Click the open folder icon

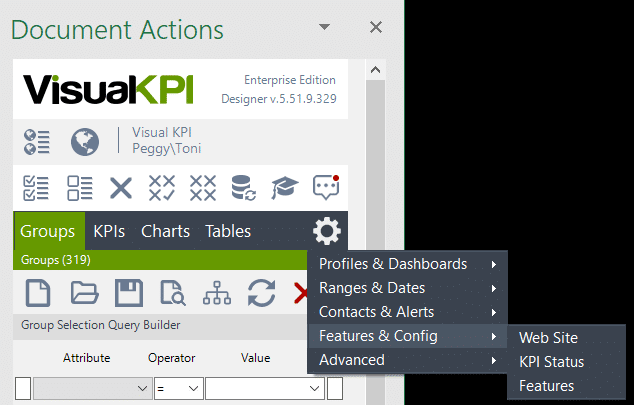pos(83,293)
